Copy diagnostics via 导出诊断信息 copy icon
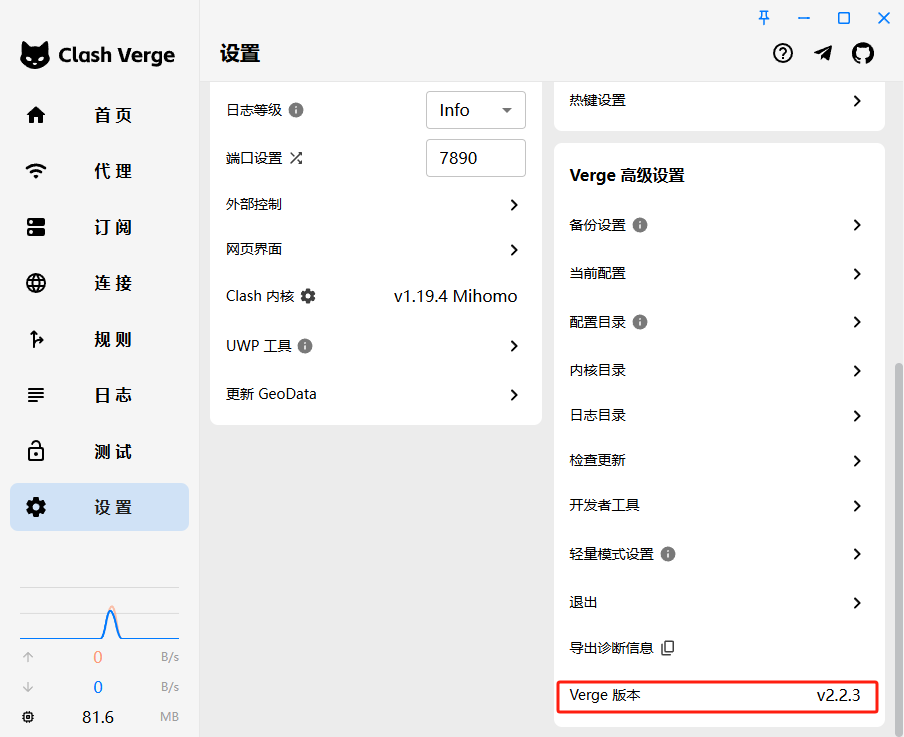Screen dimensions: 904x737 pyautogui.click(x=668, y=648)
